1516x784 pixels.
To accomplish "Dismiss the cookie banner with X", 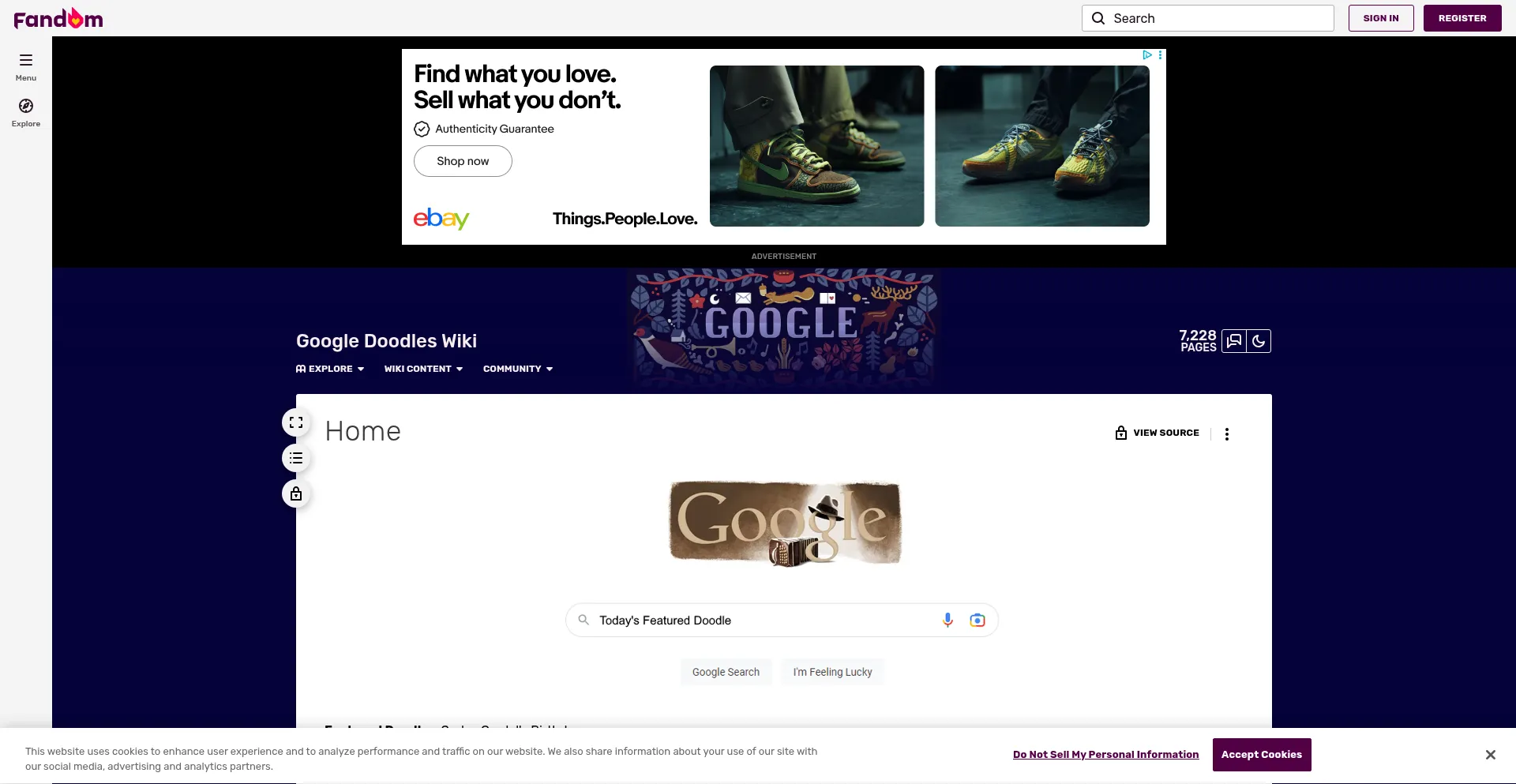I will click(x=1490, y=755).
